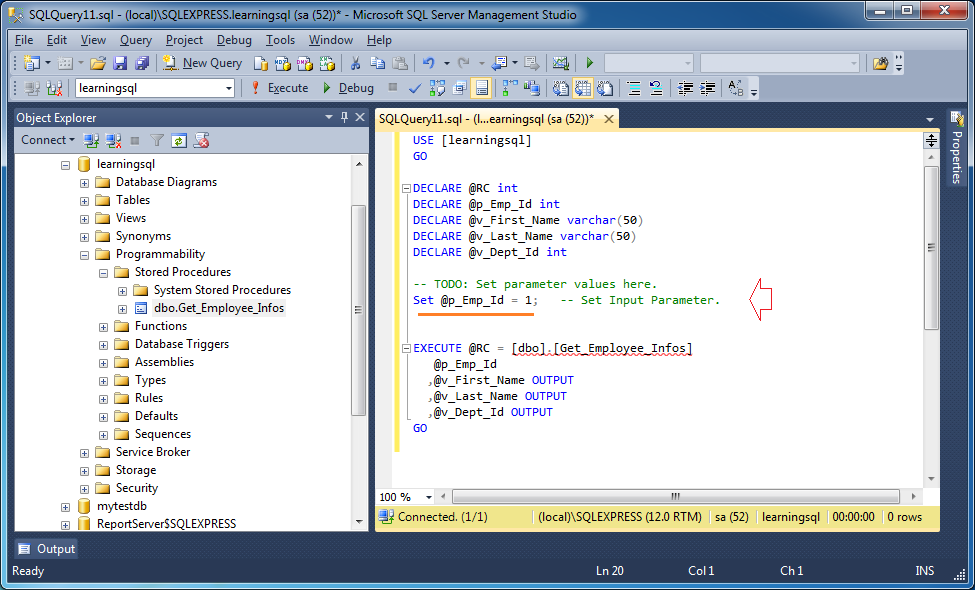Open the Activity Monitor icon
Viewport: 975px width, 590px height.
click(561, 63)
